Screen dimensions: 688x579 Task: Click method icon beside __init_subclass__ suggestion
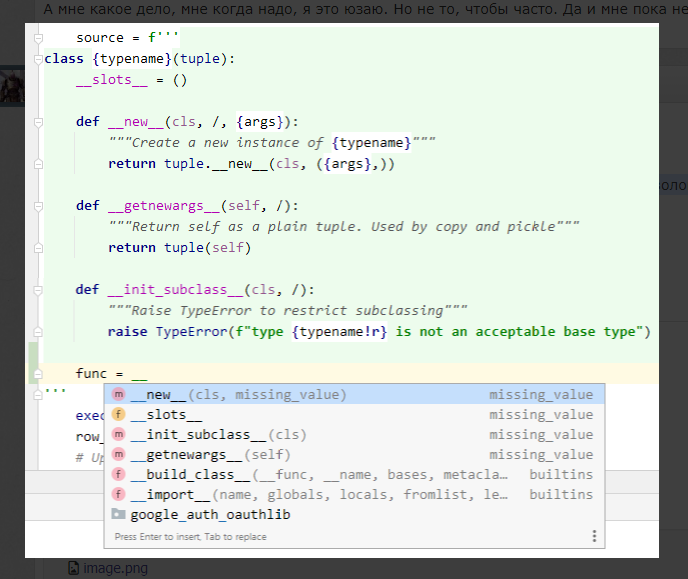(118, 434)
